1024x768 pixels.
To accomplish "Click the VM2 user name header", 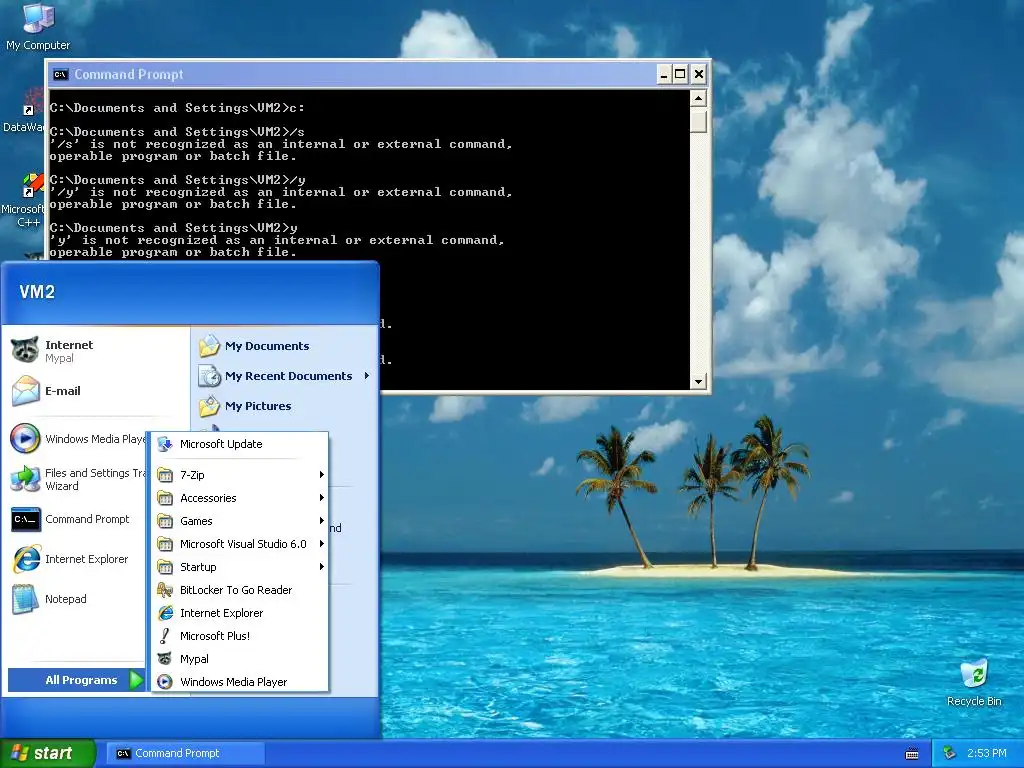I will 37,292.
